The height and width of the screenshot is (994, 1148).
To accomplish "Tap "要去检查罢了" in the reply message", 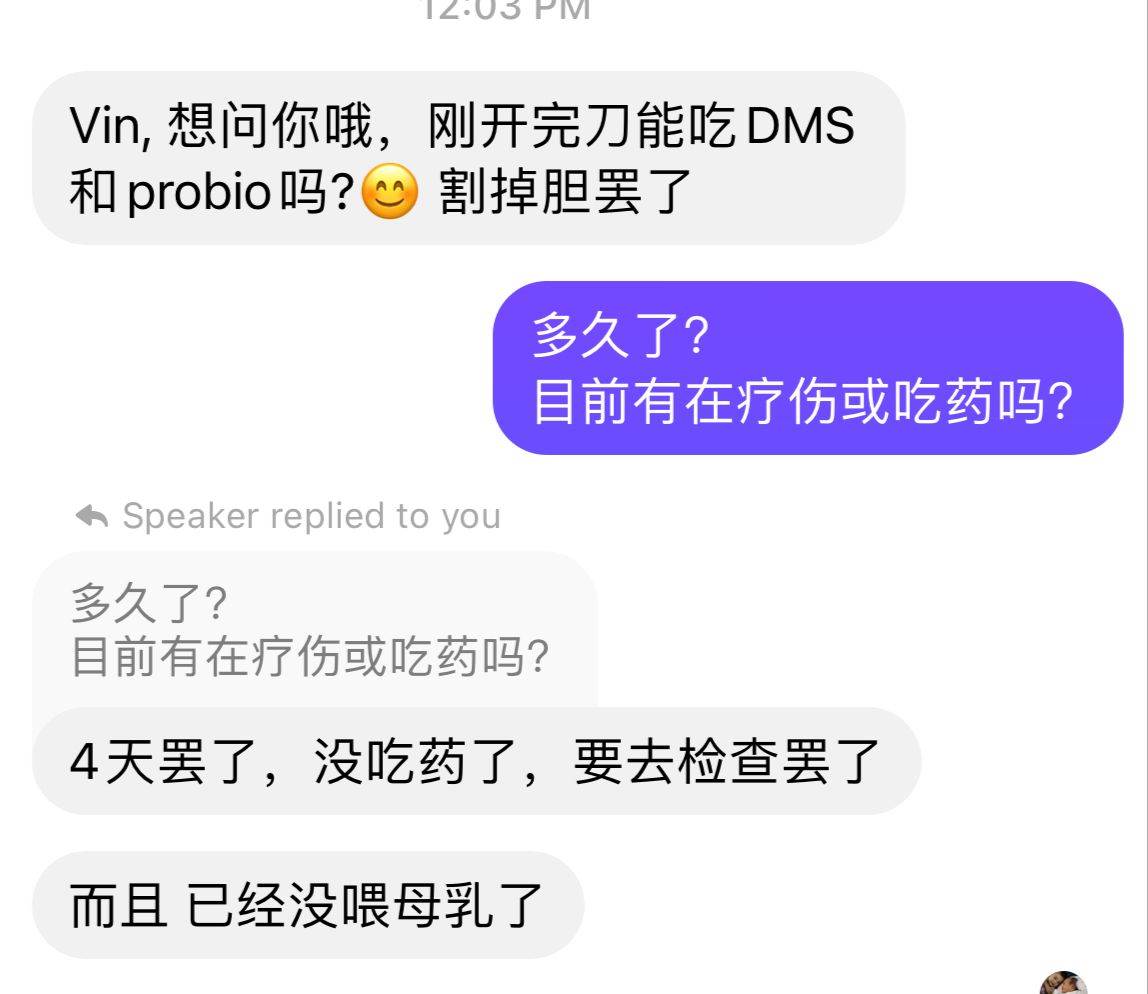I will coord(726,761).
